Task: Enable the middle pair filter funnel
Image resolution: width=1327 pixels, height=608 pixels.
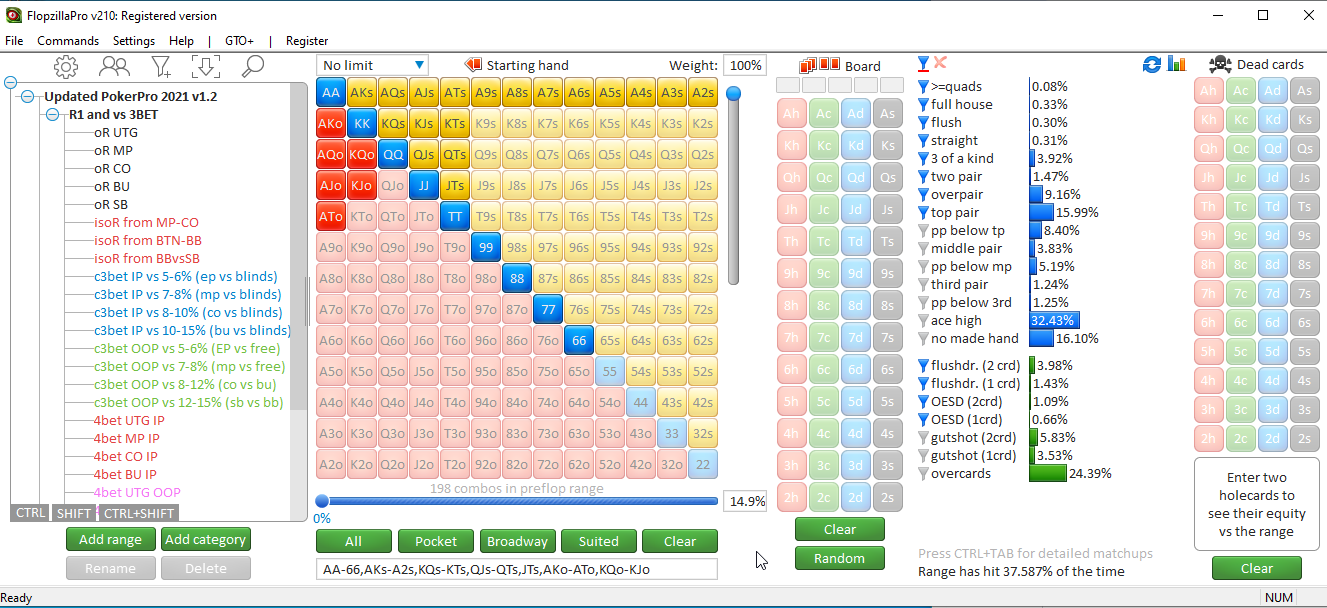Action: 923,248
